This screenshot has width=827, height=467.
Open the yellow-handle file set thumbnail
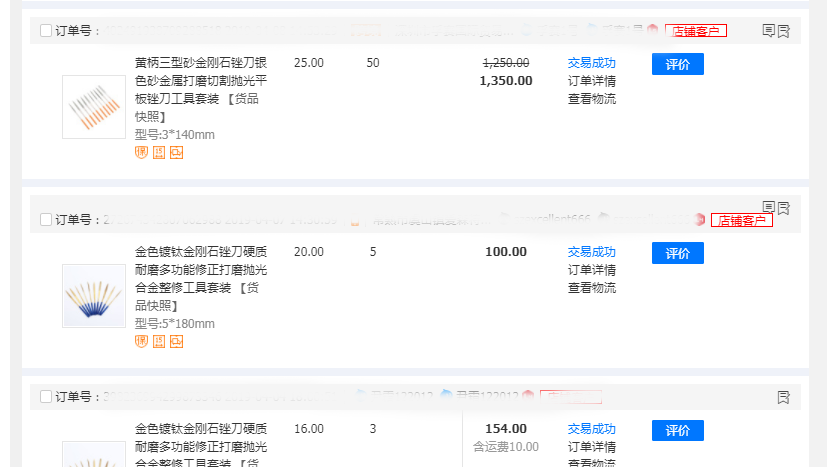point(94,106)
